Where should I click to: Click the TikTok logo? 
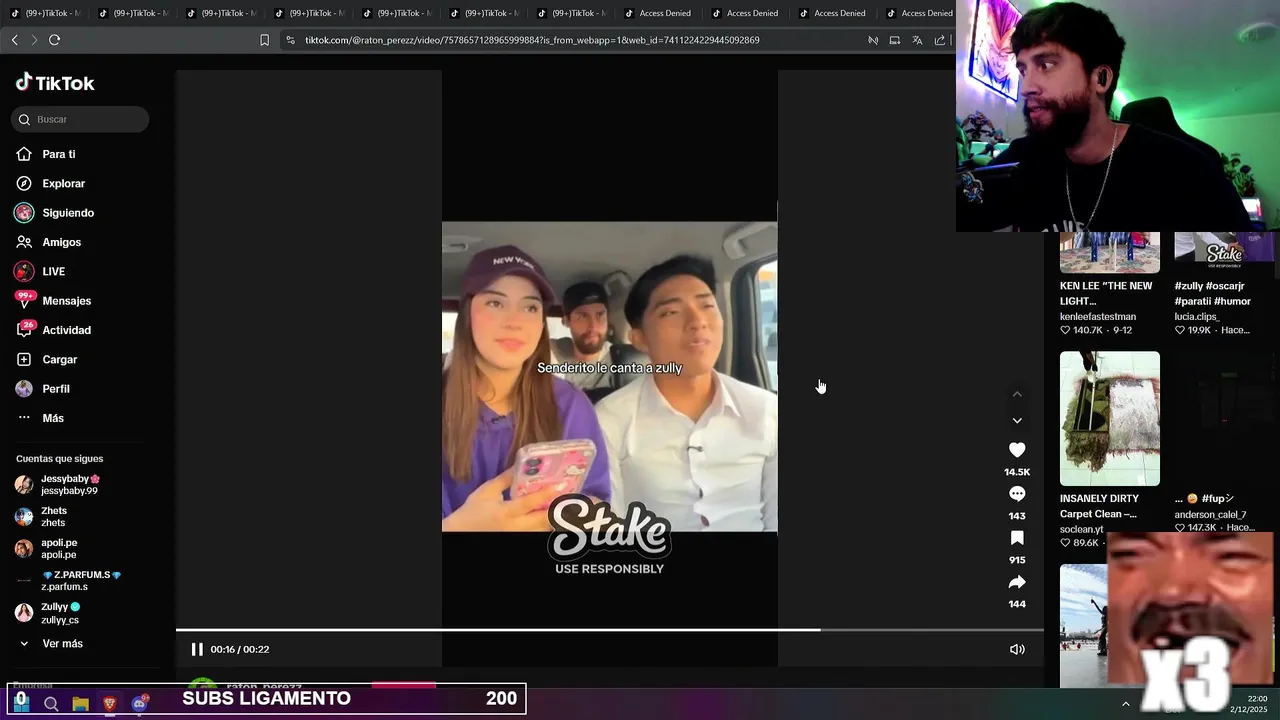tap(55, 83)
